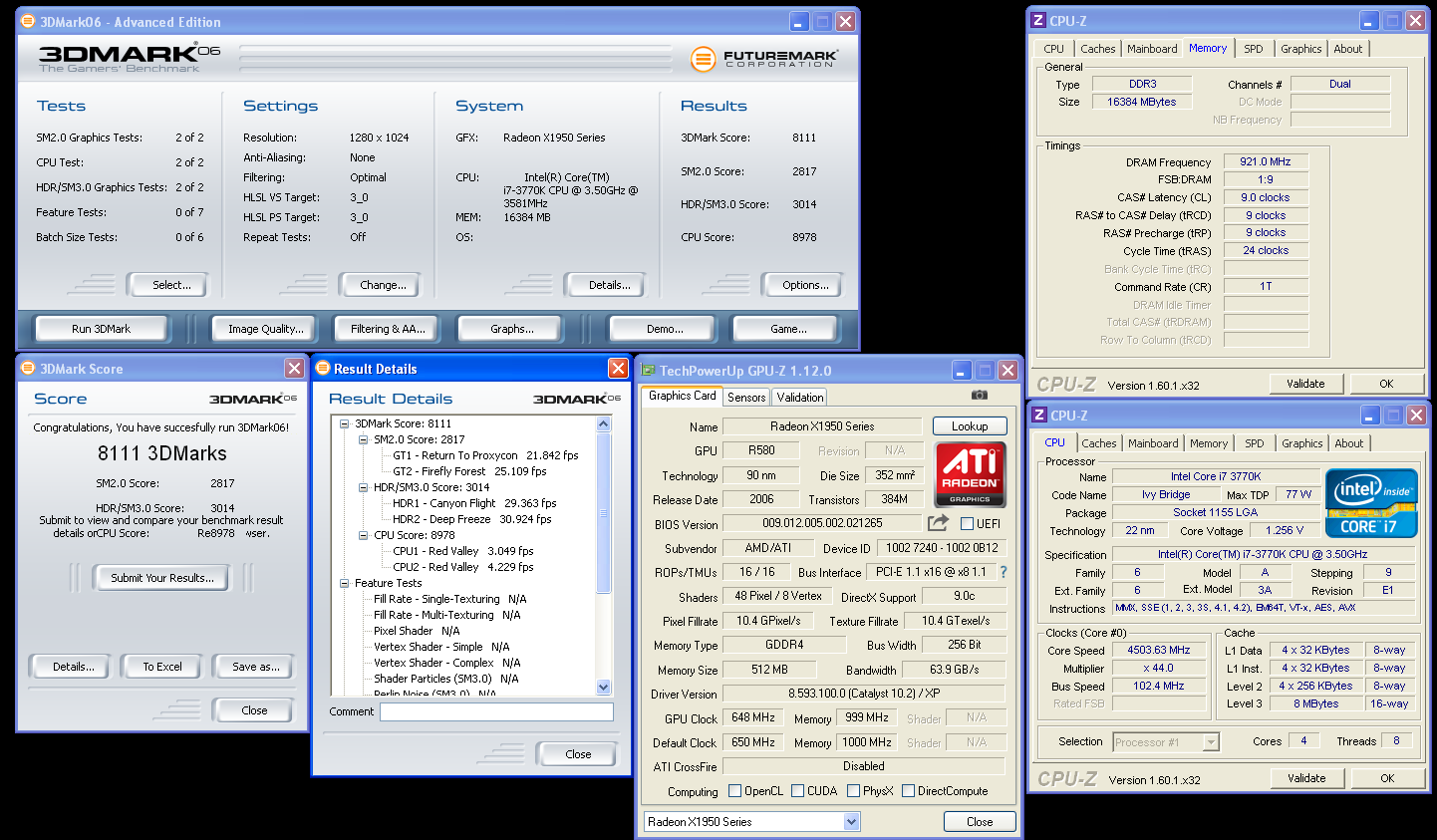Click the Submit Your Results button
The height and width of the screenshot is (840, 1437).
click(162, 578)
